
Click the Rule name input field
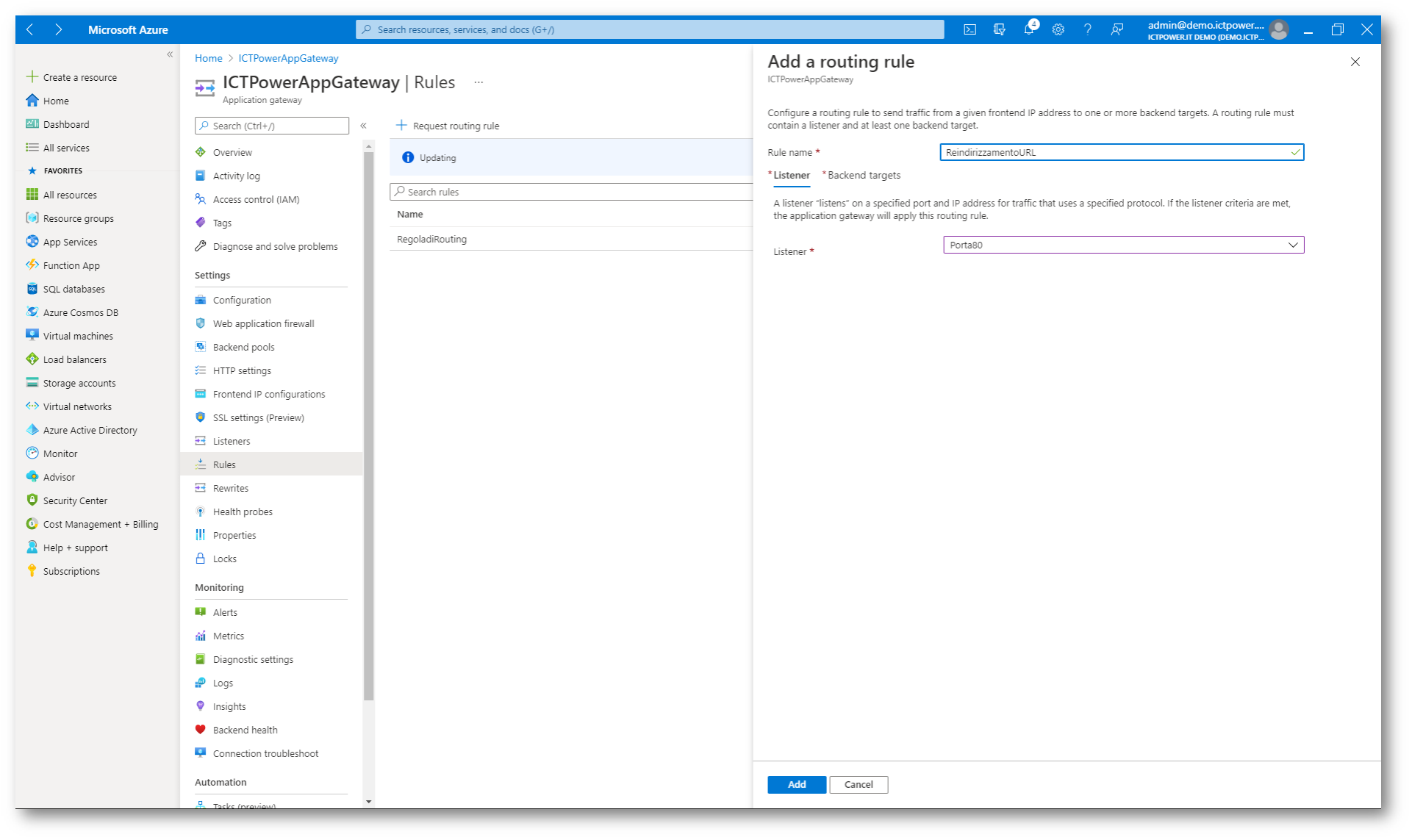[1122, 152]
